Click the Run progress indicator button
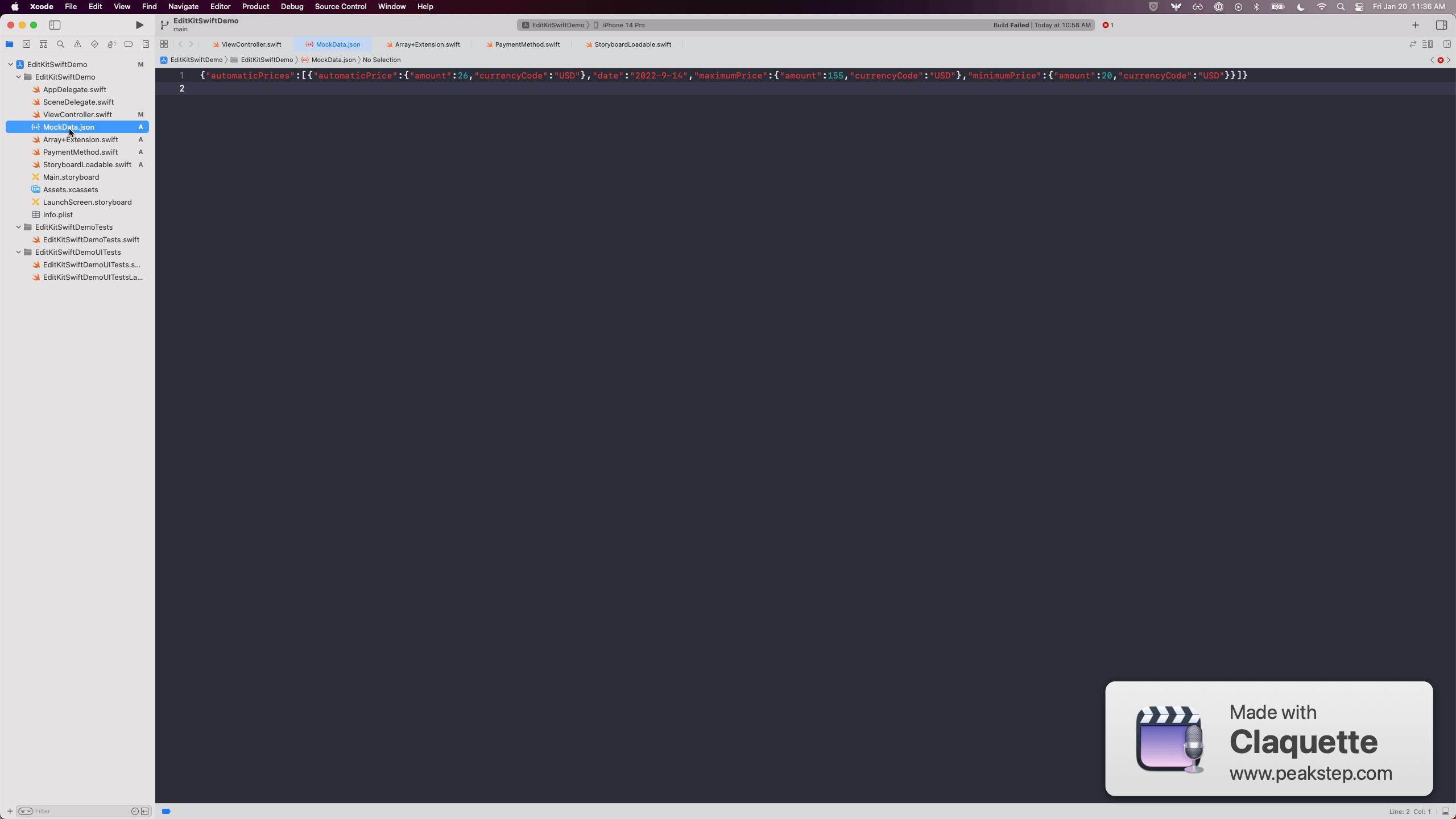The height and width of the screenshot is (819, 1456). point(139,25)
